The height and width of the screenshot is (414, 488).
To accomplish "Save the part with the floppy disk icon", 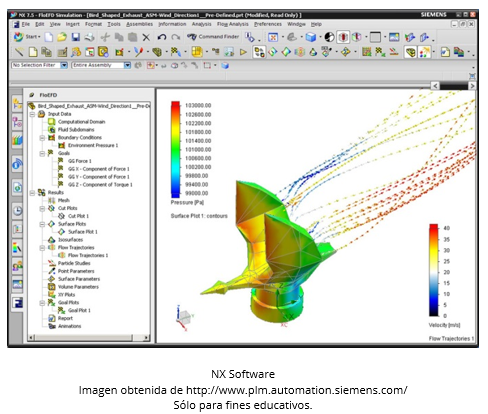I will pyautogui.click(x=76, y=37).
